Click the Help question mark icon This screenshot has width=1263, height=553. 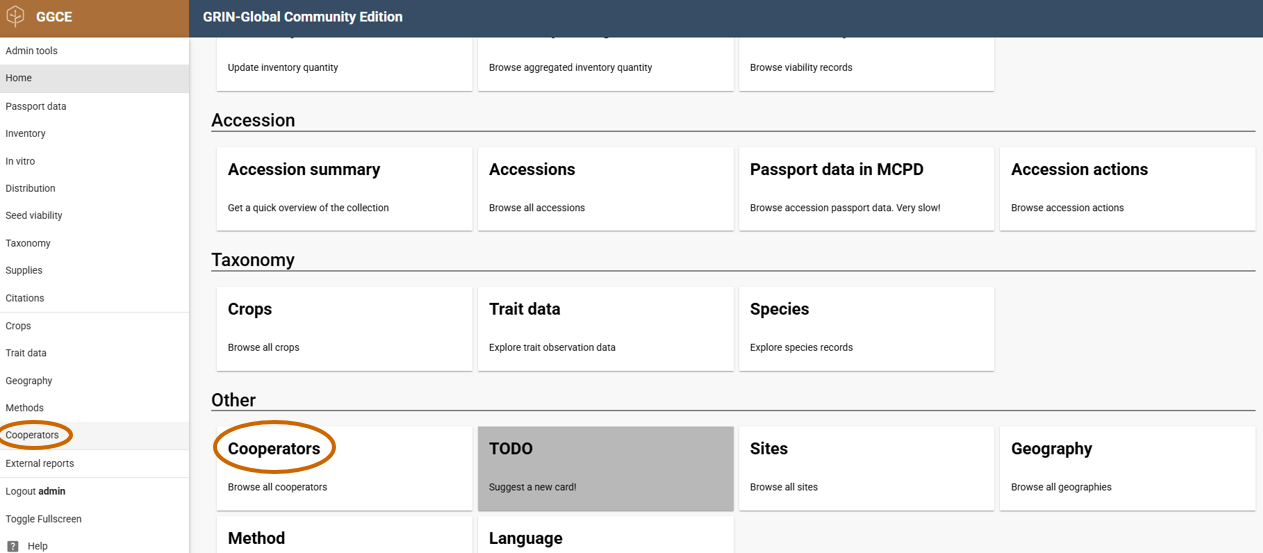click(x=13, y=546)
